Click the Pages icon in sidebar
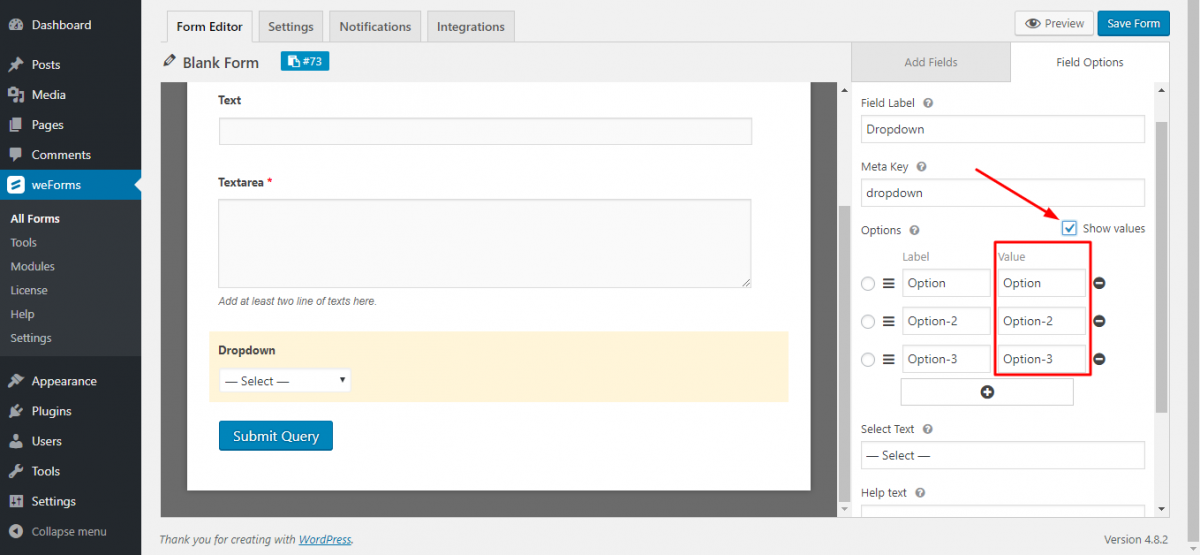 tap(16, 125)
